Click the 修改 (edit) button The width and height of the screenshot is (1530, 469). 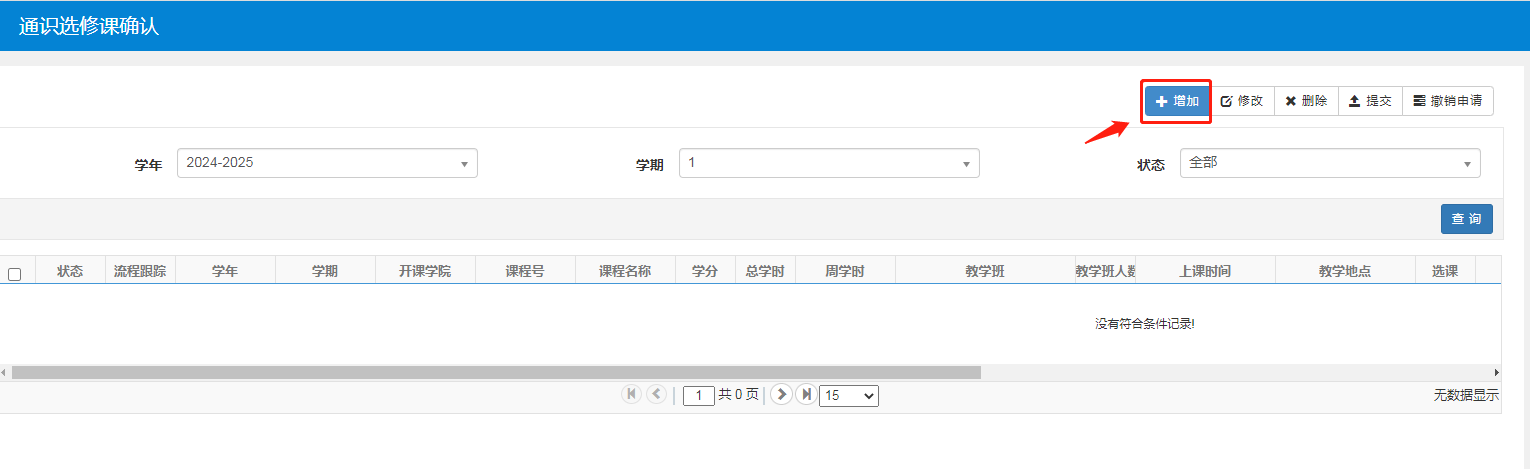point(1242,101)
